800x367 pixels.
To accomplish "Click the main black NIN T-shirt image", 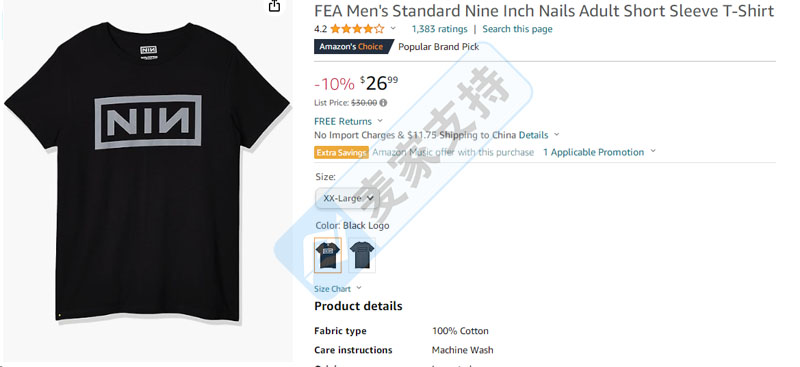I will (147, 172).
